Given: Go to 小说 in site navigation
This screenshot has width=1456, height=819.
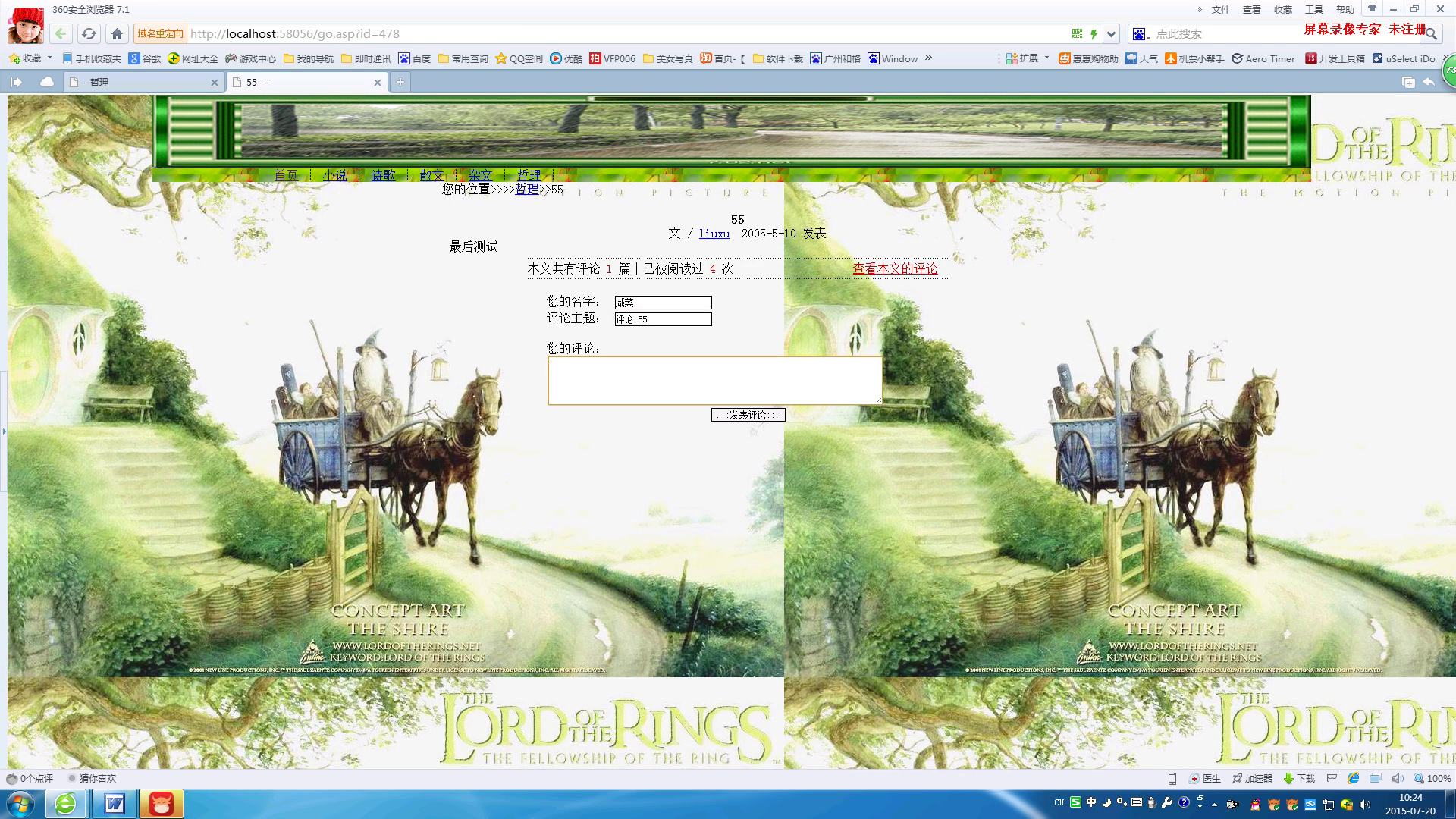Looking at the screenshot, I should (x=334, y=175).
